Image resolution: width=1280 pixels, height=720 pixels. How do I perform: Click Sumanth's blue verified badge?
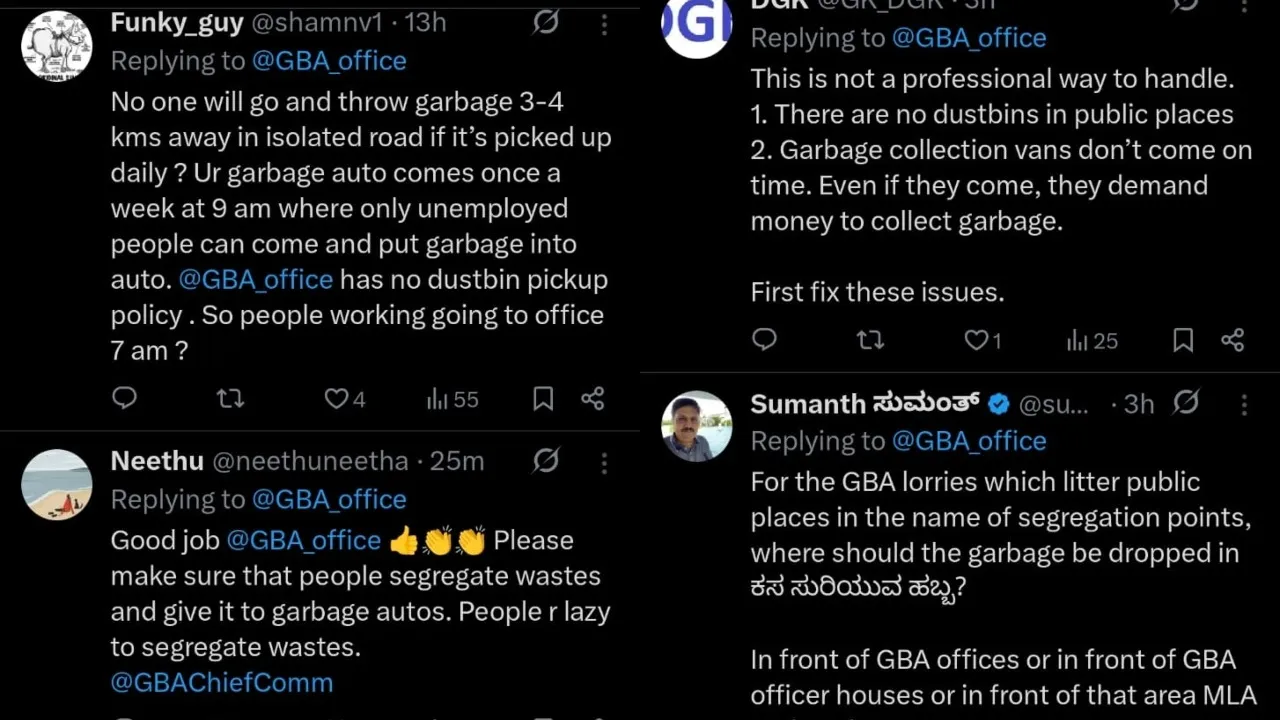pyautogui.click(x=999, y=404)
